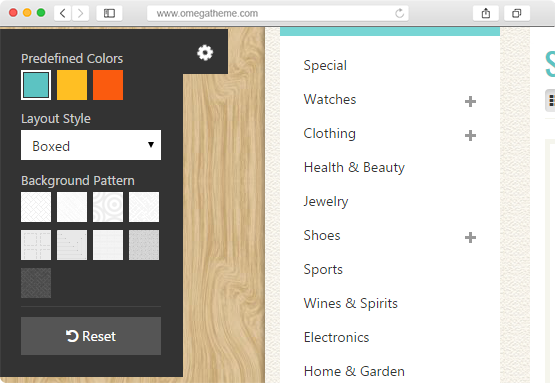
Task: Reload the page using the refresh icon
Action: [x=399, y=13]
